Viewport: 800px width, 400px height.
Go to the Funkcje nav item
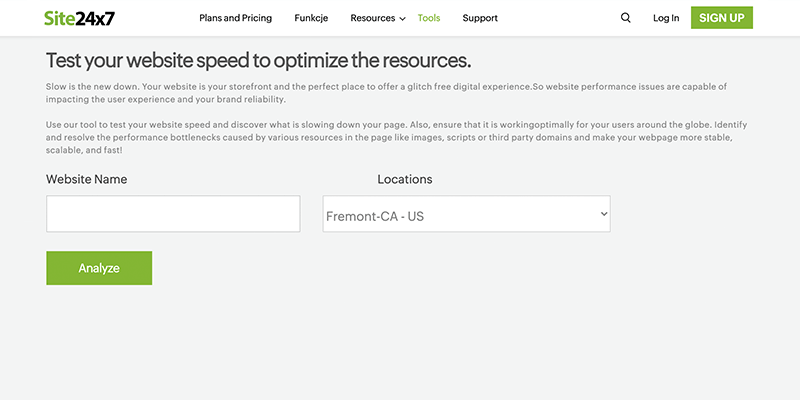coord(311,18)
